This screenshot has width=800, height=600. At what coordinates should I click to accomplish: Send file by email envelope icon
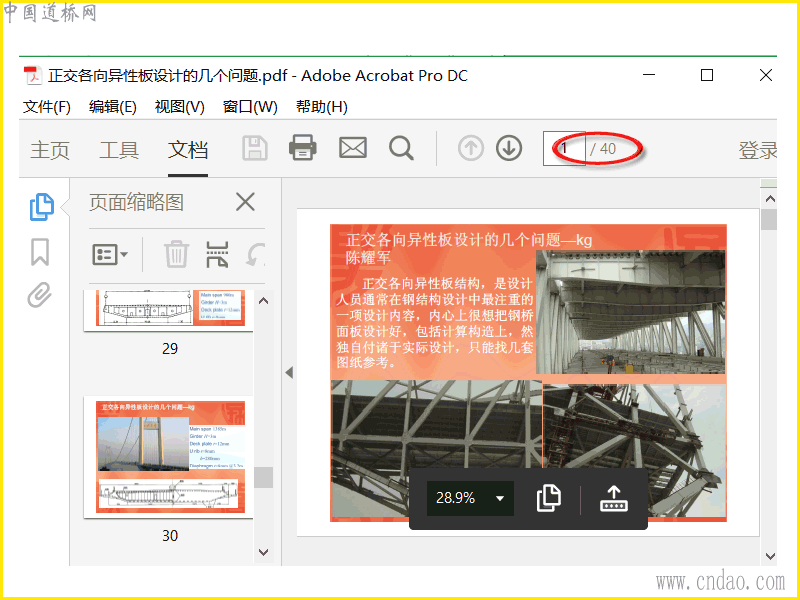(353, 148)
